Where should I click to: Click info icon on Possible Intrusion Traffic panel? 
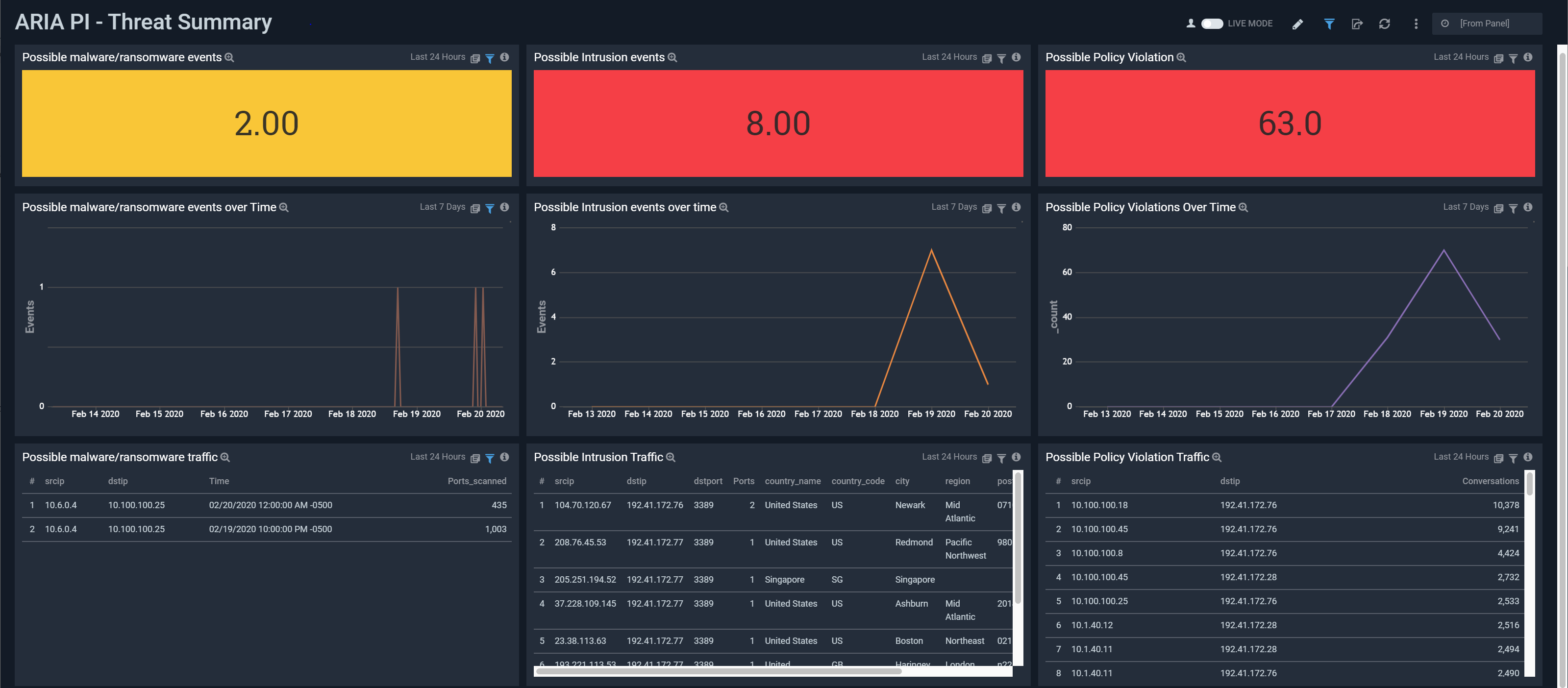(x=1016, y=458)
